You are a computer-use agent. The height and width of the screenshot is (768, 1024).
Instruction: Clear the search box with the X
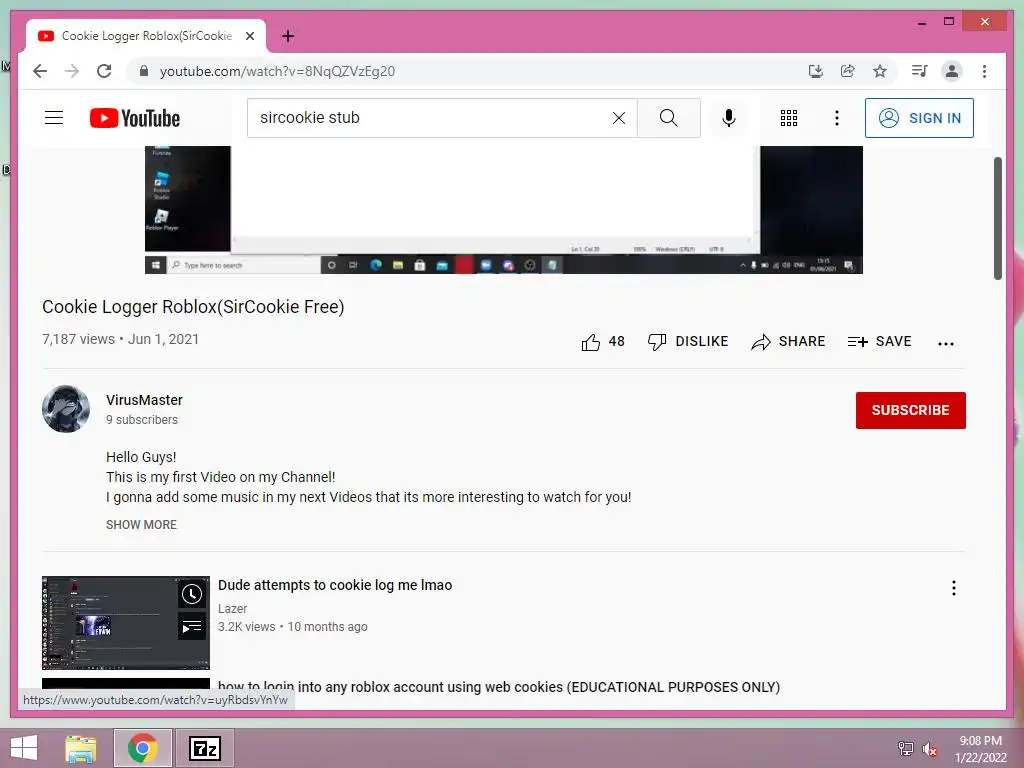click(x=618, y=118)
